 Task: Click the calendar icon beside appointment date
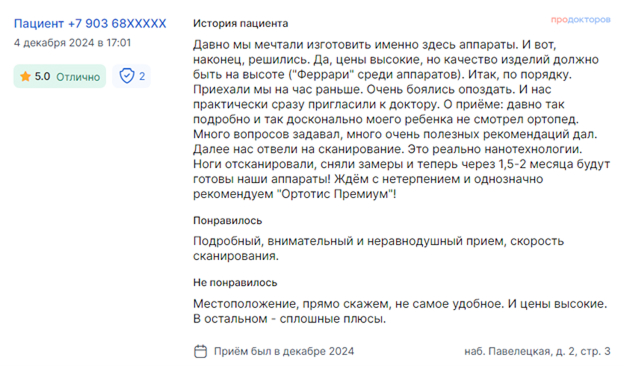[200, 351]
